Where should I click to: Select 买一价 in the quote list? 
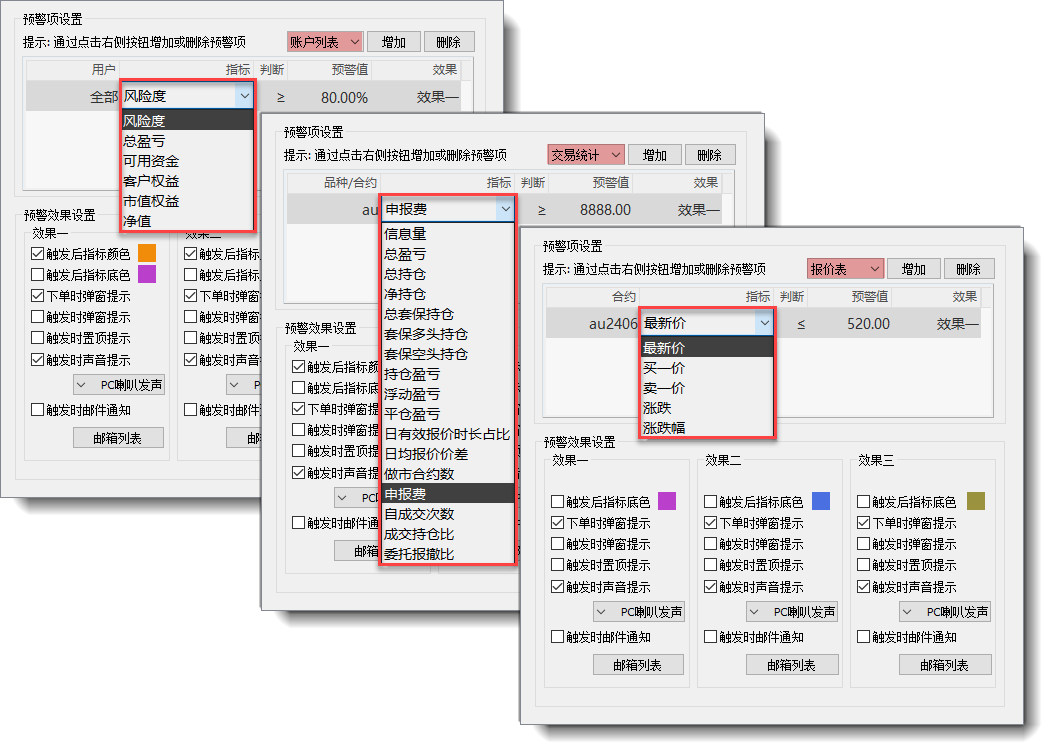[707, 368]
